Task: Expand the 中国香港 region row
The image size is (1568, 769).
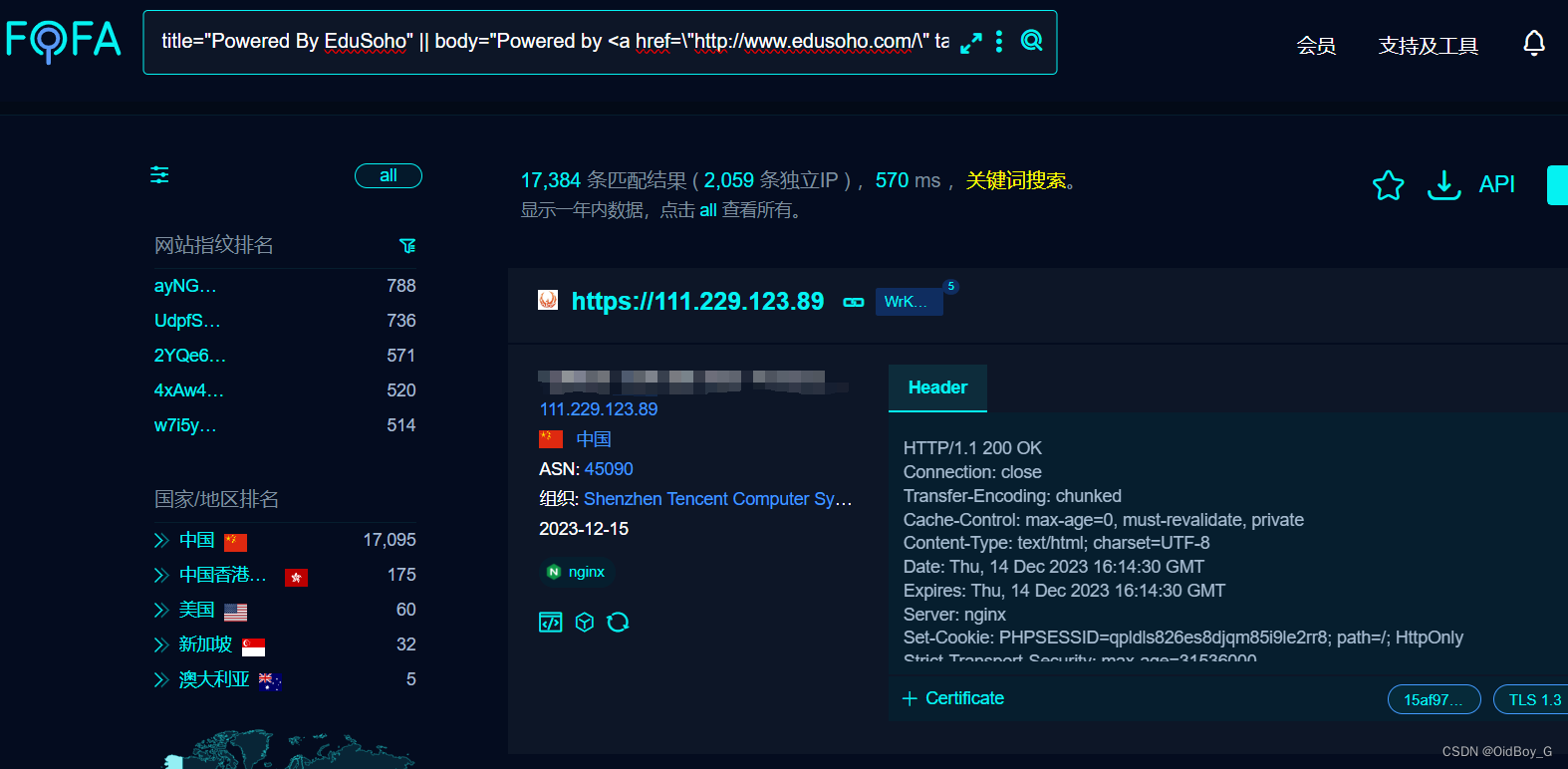Action: (161, 576)
